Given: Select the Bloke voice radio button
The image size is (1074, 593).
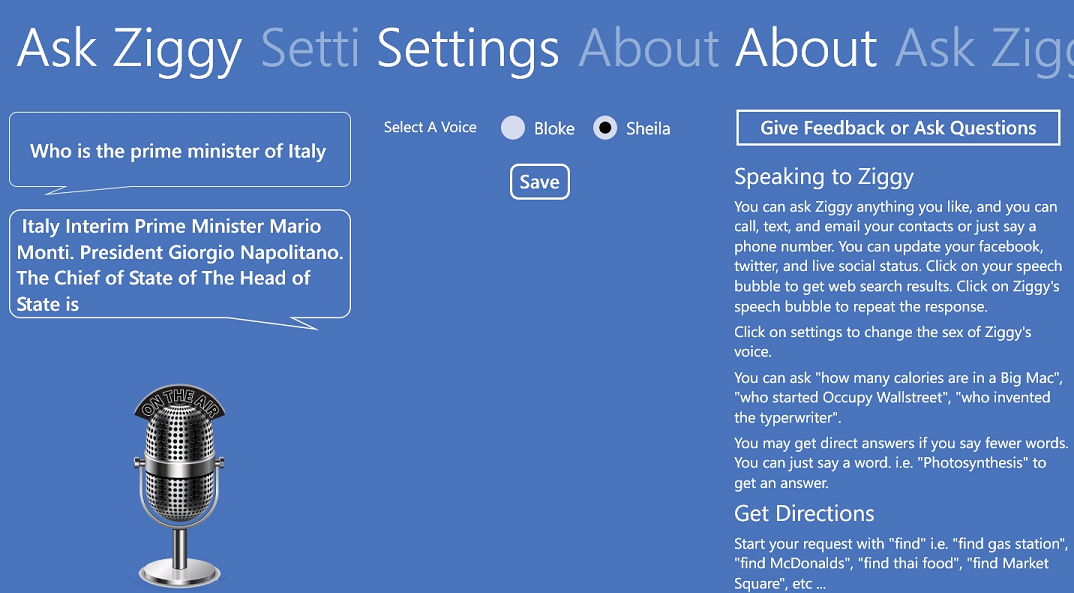Looking at the screenshot, I should point(513,128).
